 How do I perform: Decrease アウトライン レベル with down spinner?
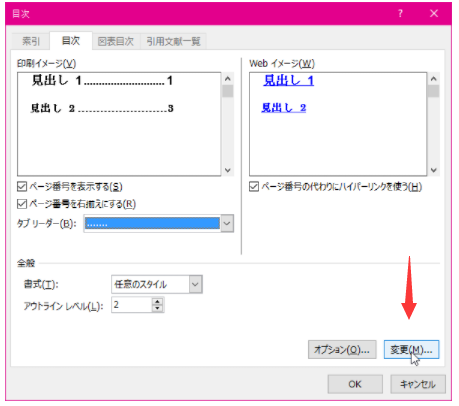click(x=157, y=309)
